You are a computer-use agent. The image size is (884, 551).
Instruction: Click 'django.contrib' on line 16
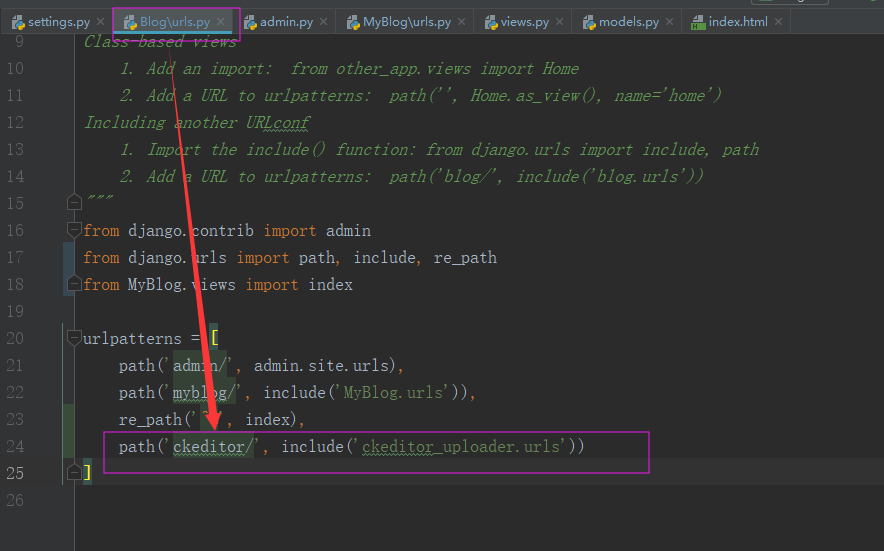click(x=191, y=231)
